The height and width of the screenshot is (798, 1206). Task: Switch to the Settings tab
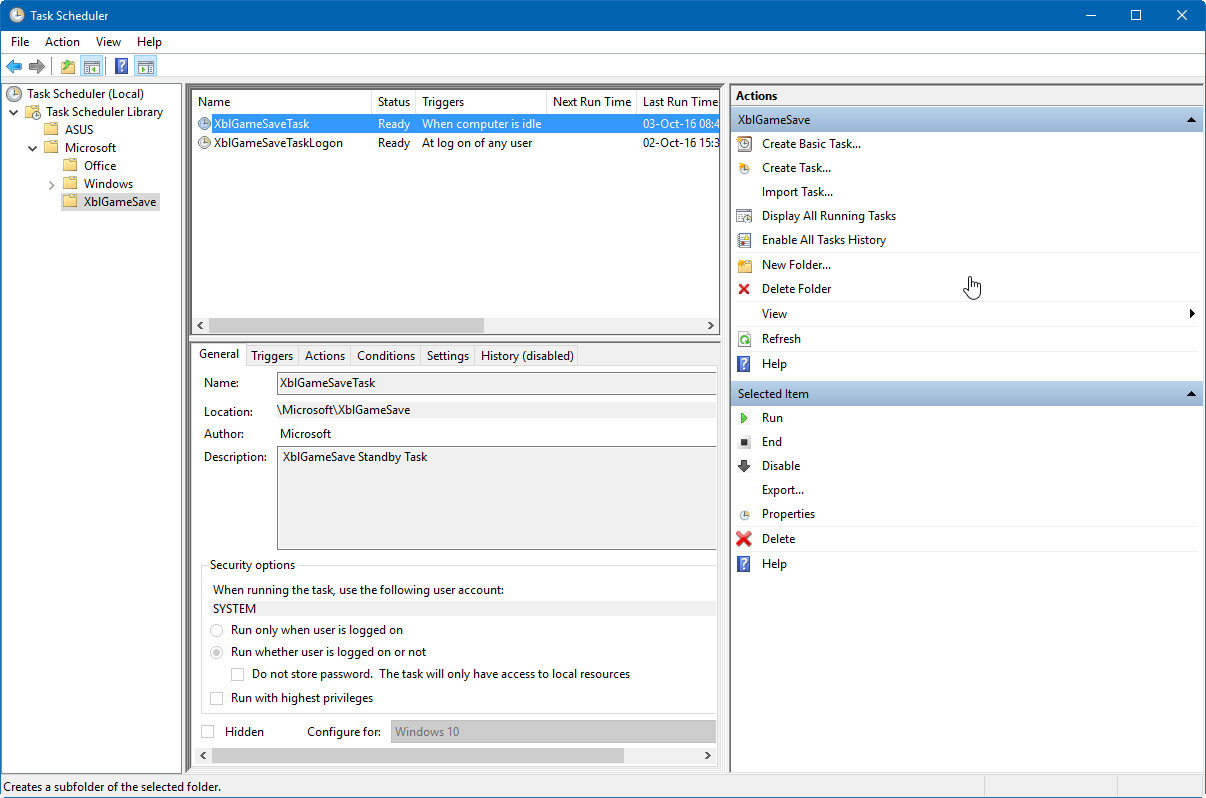click(x=448, y=356)
